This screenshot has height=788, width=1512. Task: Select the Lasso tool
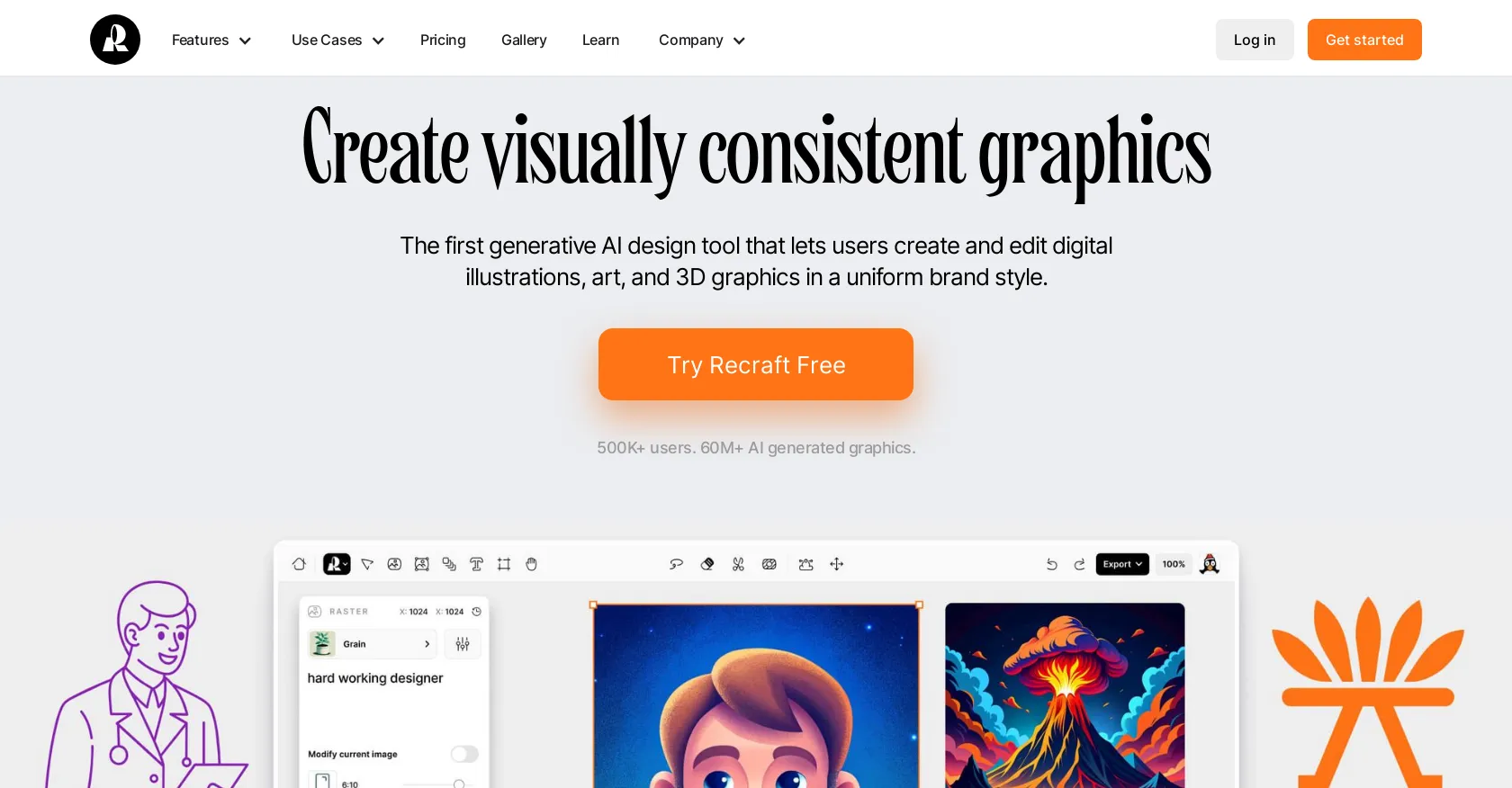click(x=677, y=564)
